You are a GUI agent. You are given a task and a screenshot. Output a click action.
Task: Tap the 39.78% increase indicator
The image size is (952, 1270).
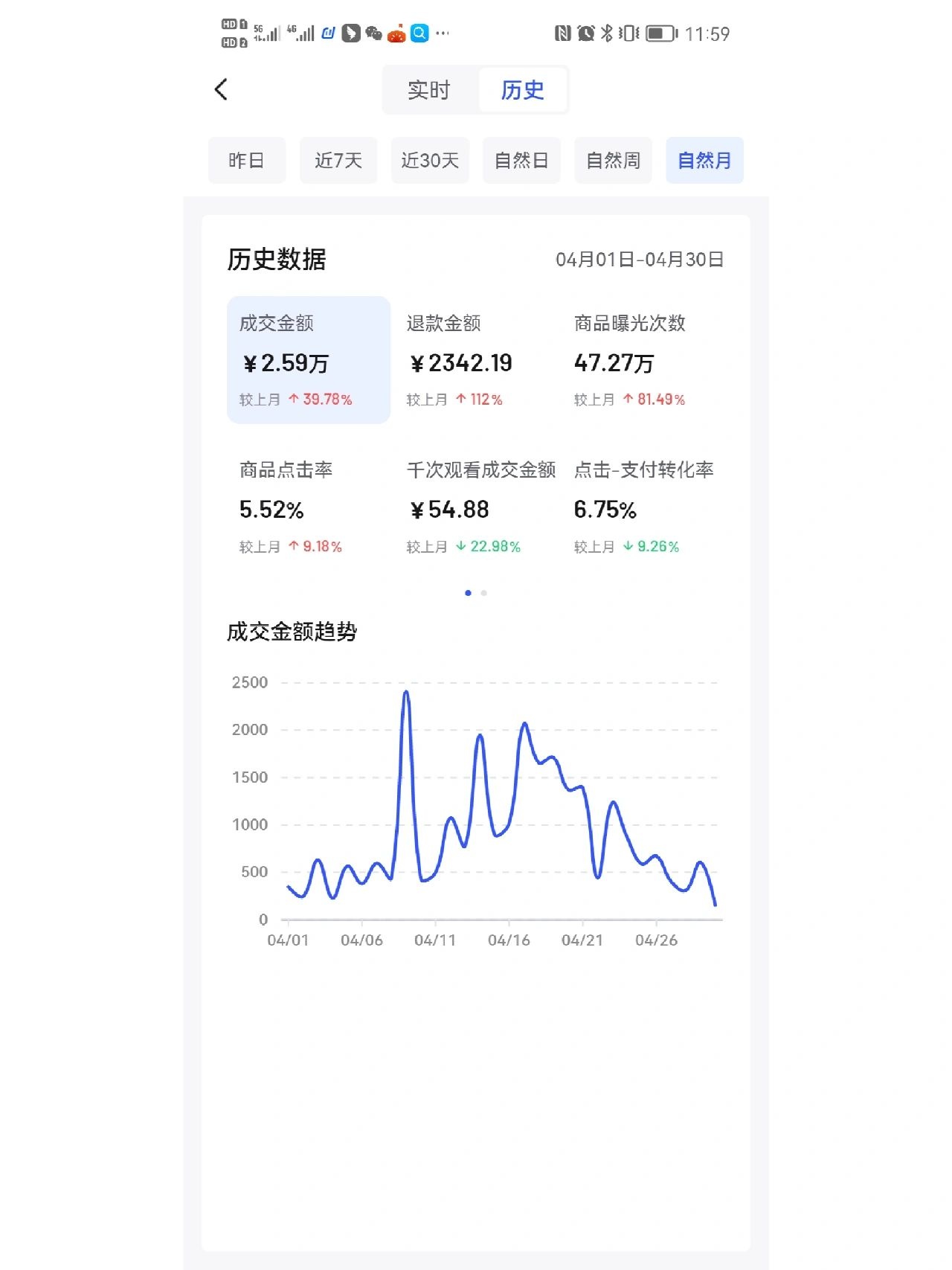(321, 400)
